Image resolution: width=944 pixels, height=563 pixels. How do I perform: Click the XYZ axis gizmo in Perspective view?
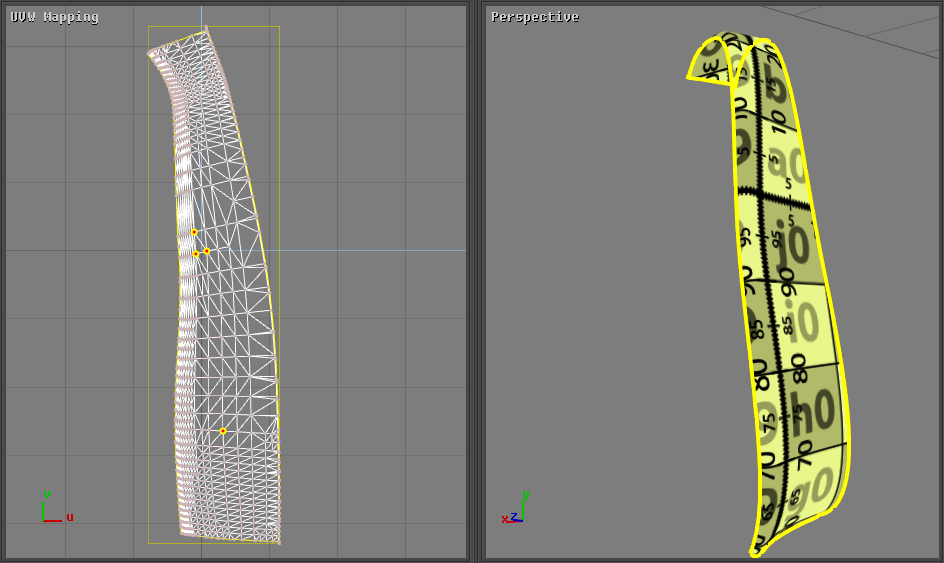(x=515, y=512)
